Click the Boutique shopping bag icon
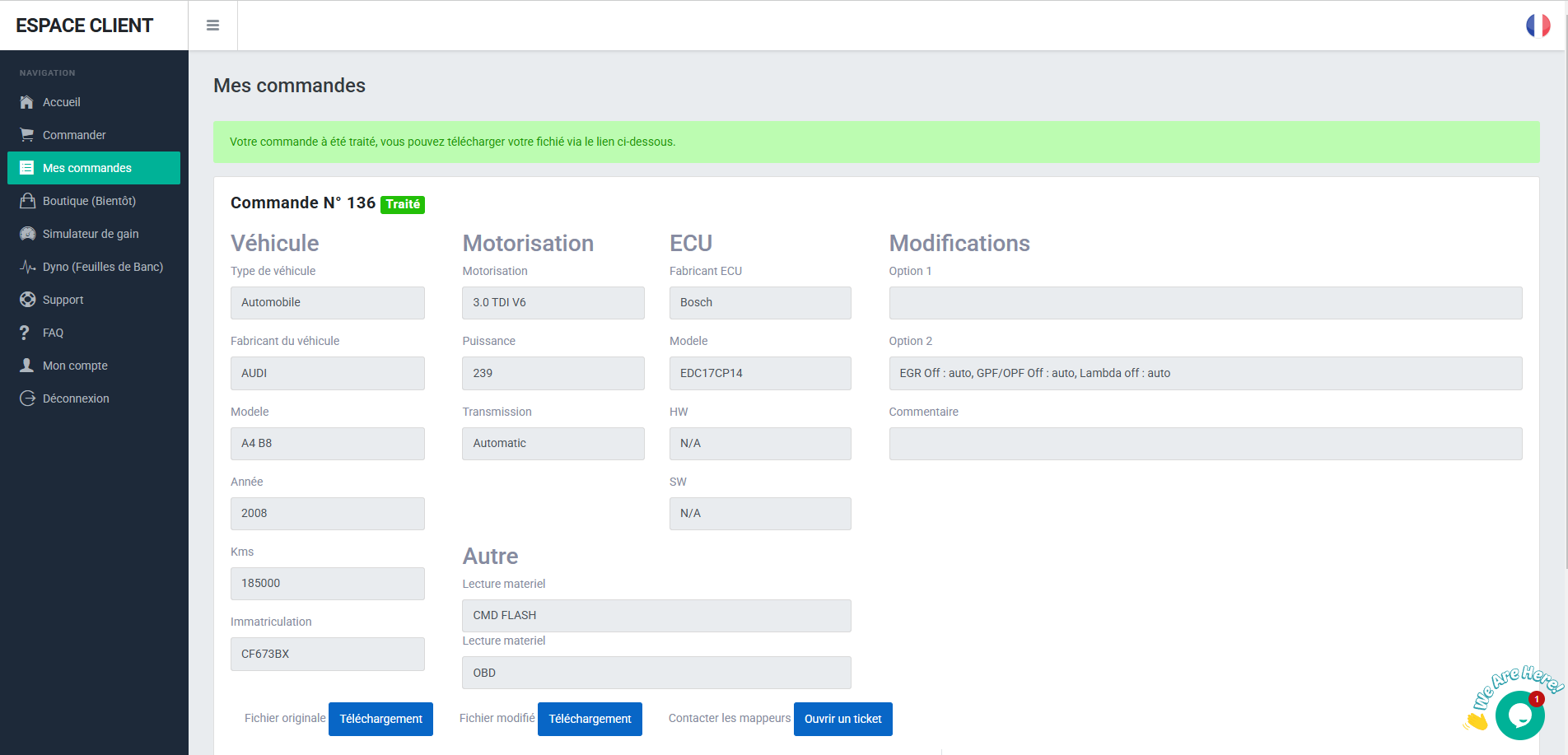This screenshot has width=1568, height=755. [27, 201]
